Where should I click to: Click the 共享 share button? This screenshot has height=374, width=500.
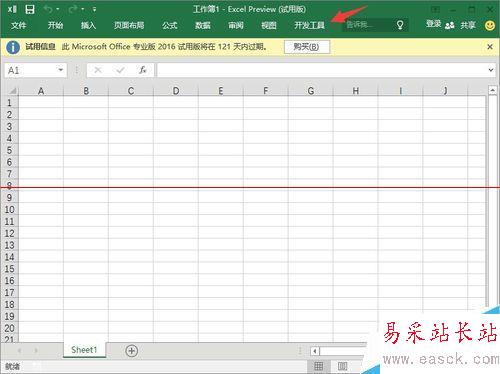[x=468, y=25]
